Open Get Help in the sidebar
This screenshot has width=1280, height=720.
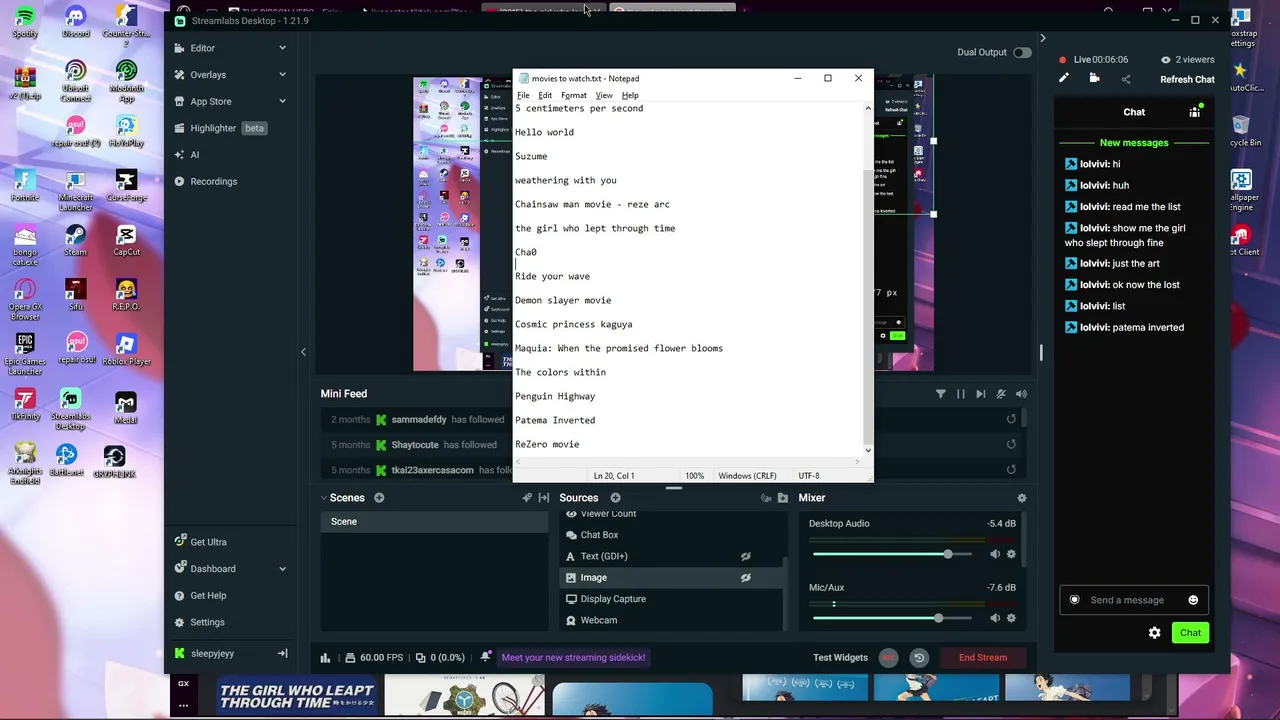(208, 596)
